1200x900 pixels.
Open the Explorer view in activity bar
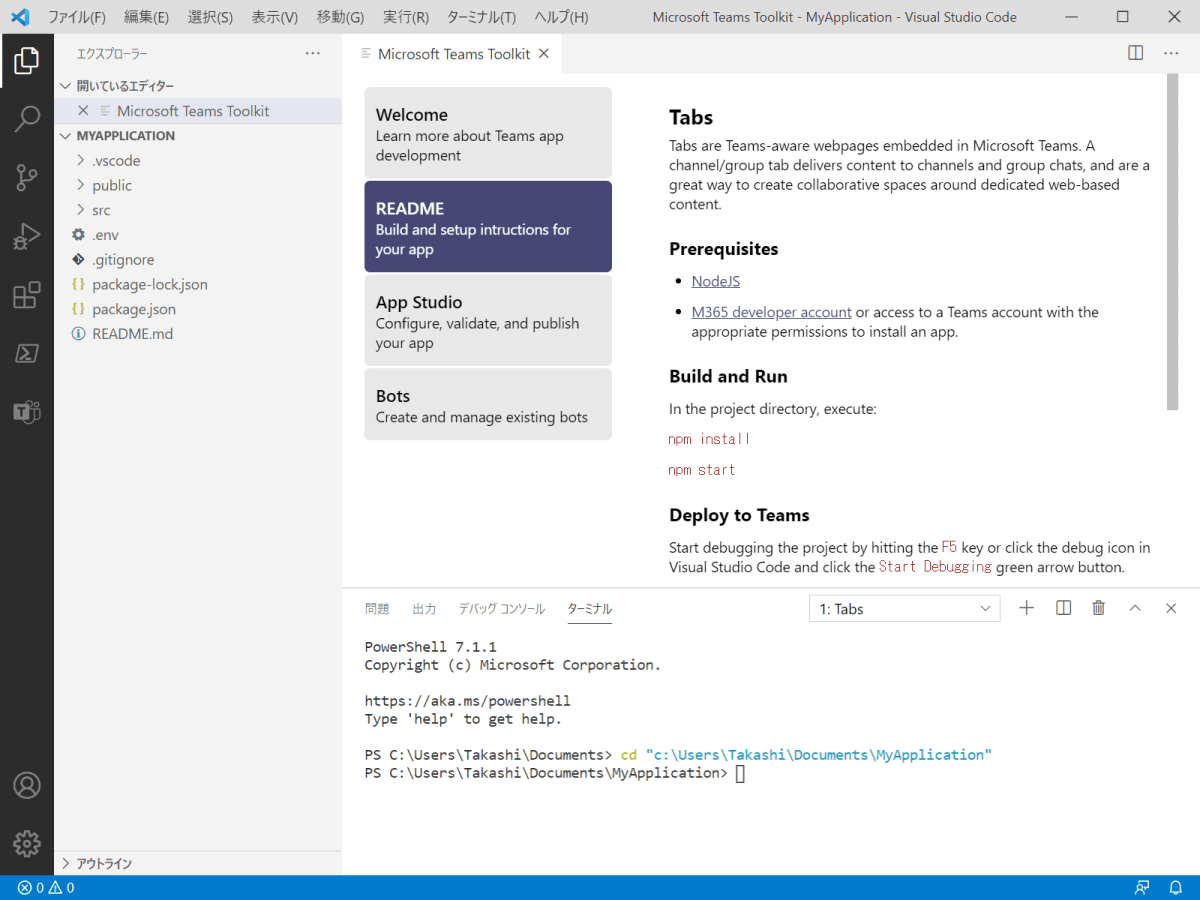tap(27, 61)
